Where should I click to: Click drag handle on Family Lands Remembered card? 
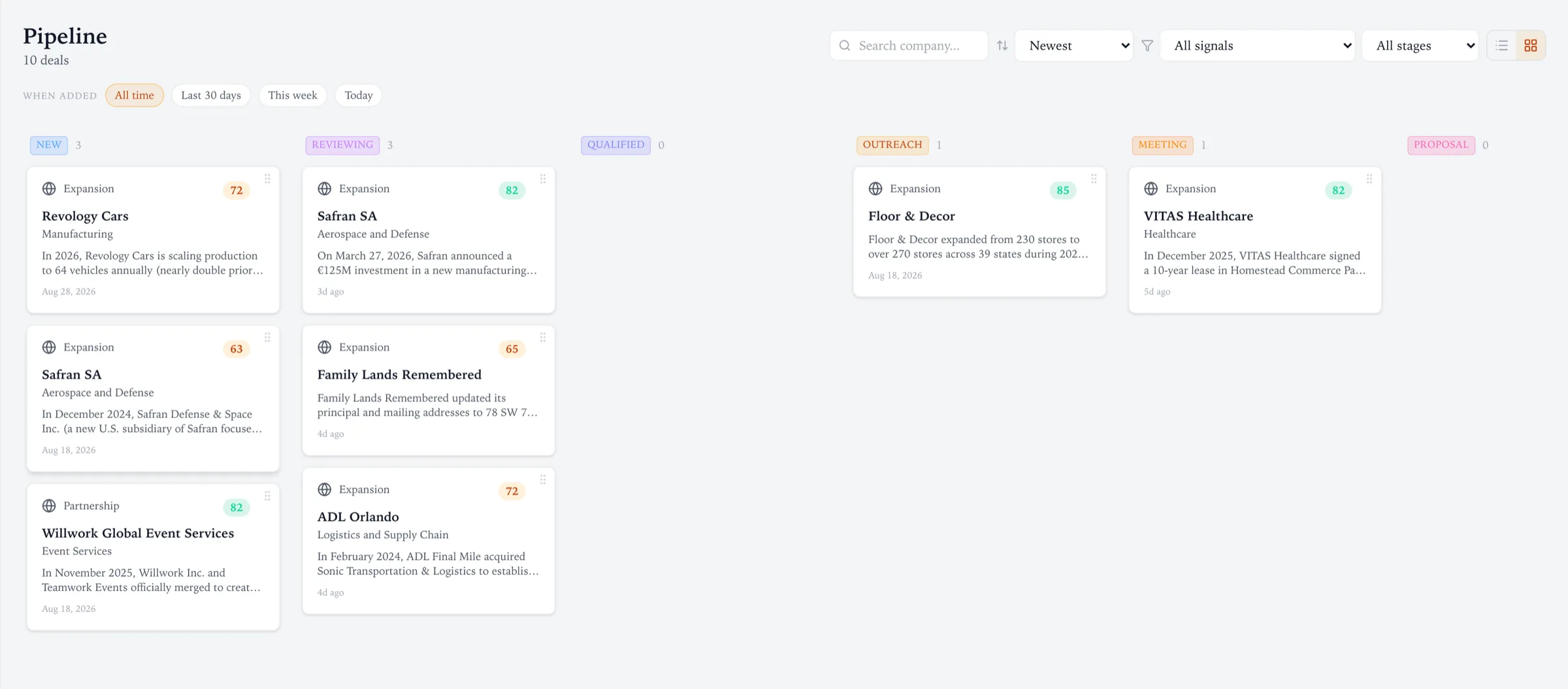[x=543, y=337]
